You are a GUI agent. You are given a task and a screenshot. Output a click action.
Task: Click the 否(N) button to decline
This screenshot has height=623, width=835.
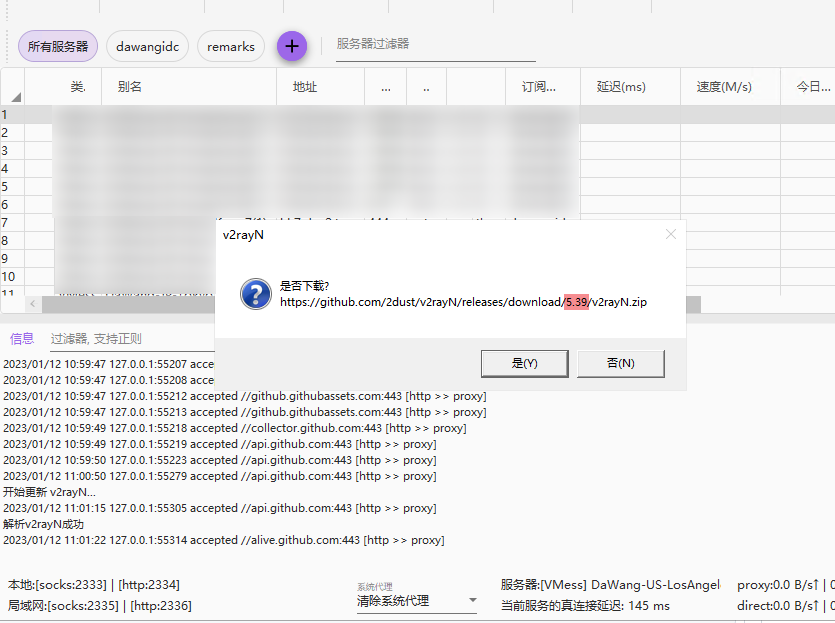coord(621,364)
